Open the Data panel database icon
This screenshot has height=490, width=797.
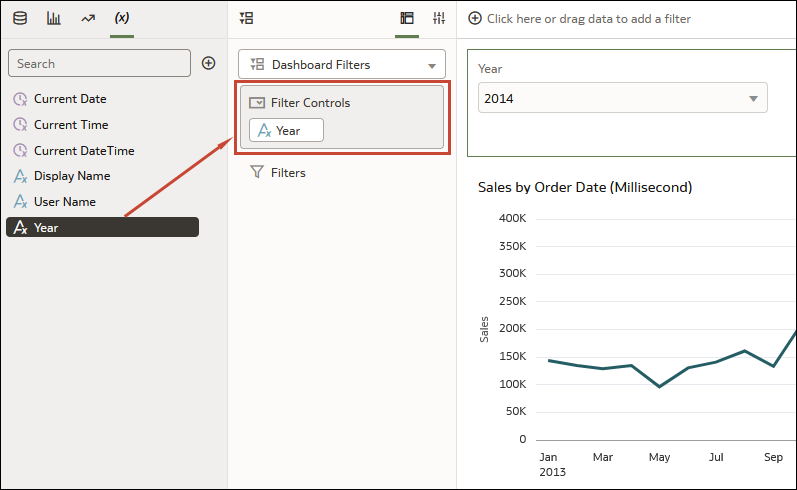pyautogui.click(x=20, y=18)
